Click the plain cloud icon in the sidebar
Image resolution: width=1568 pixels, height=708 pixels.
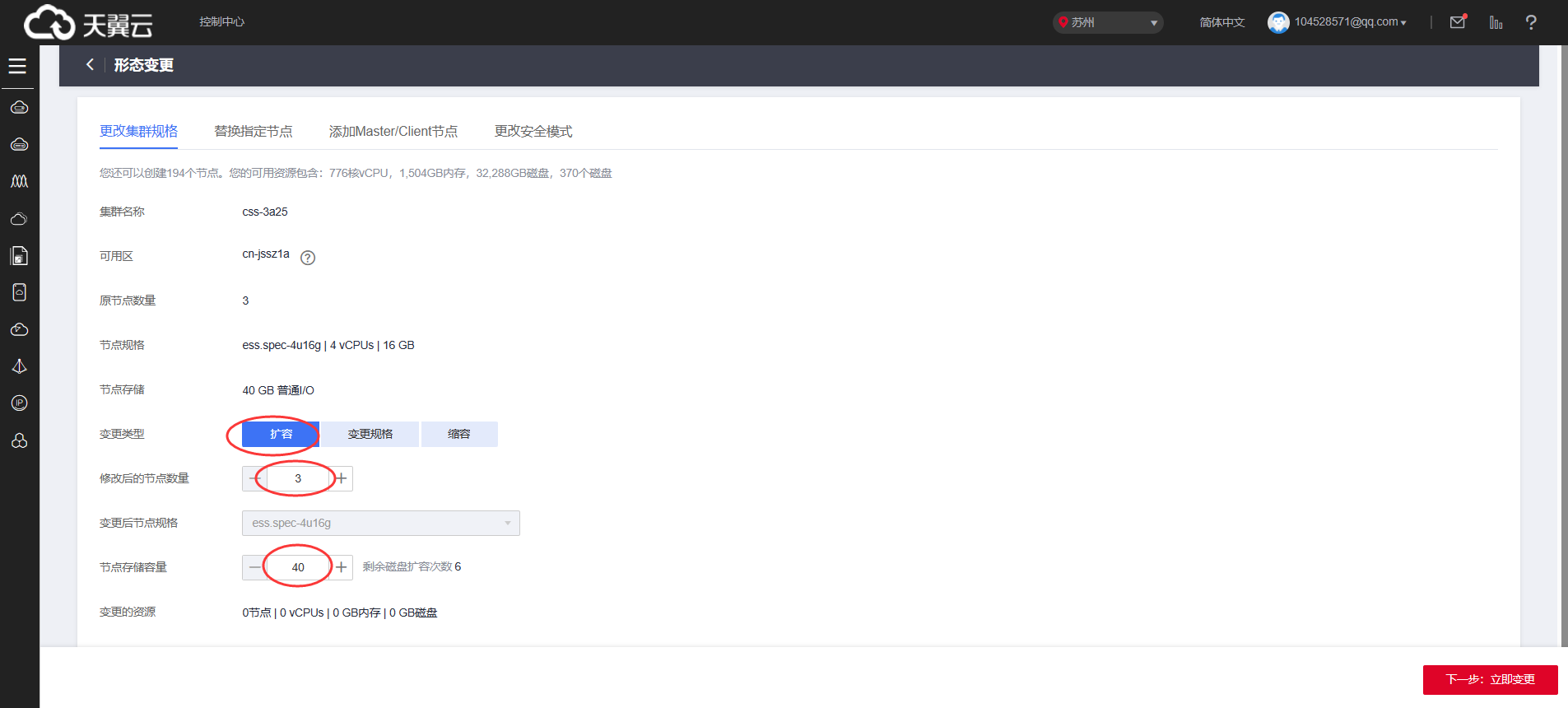pyautogui.click(x=19, y=219)
